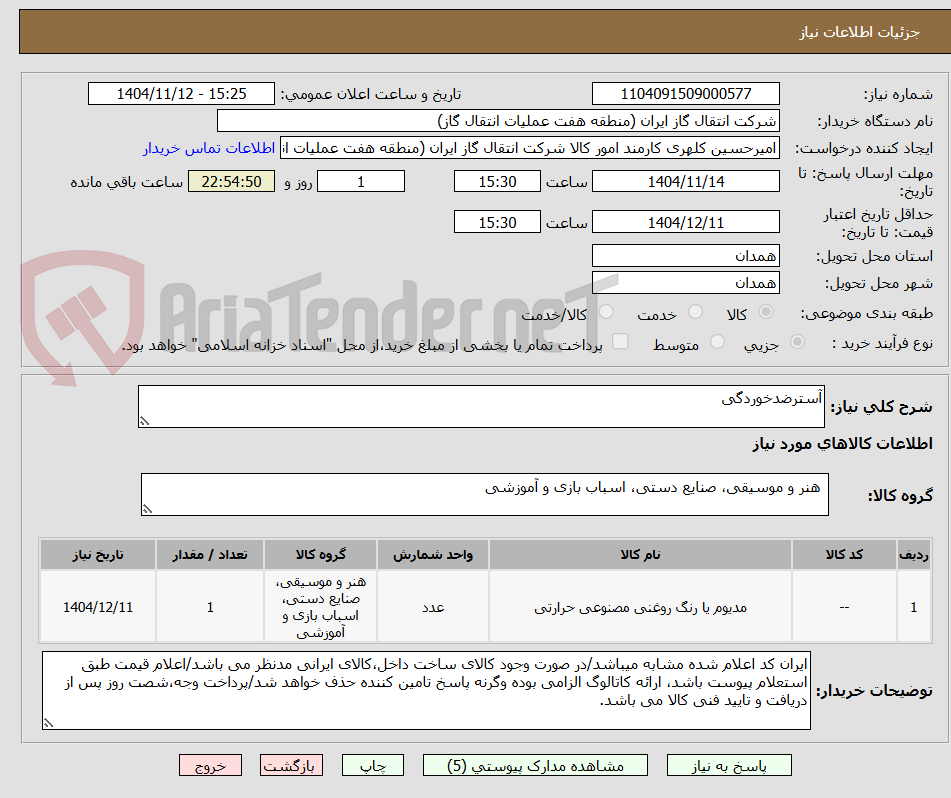Viewport: 951px width, 798px height.
Task: Click the response deadline time 15:30 field
Action: 497,181
